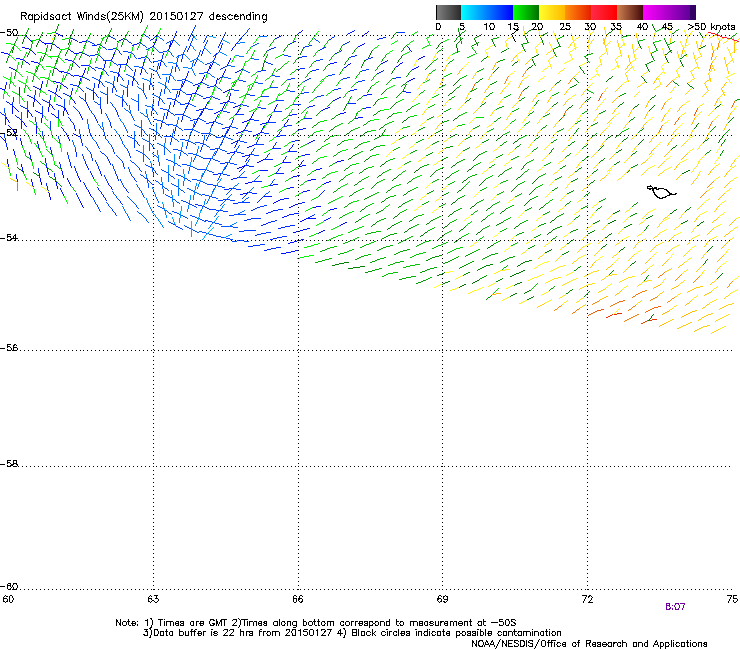The width and height of the screenshot is (740, 650).
Task: Click the legend label '40'
Action: 642,27
